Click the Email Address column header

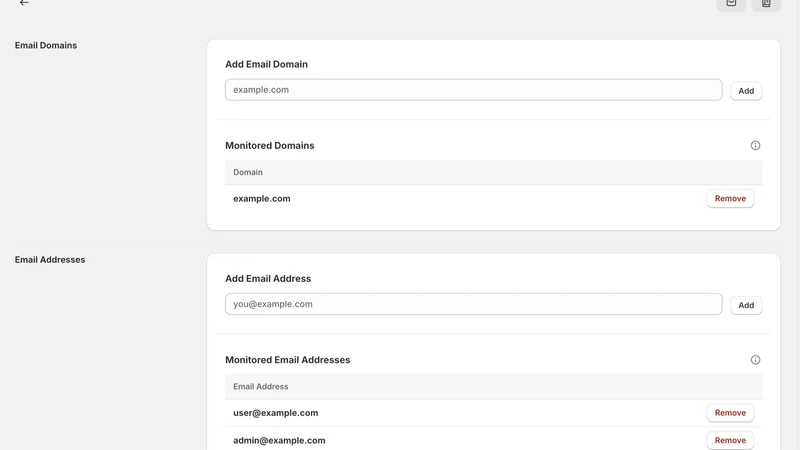point(261,386)
